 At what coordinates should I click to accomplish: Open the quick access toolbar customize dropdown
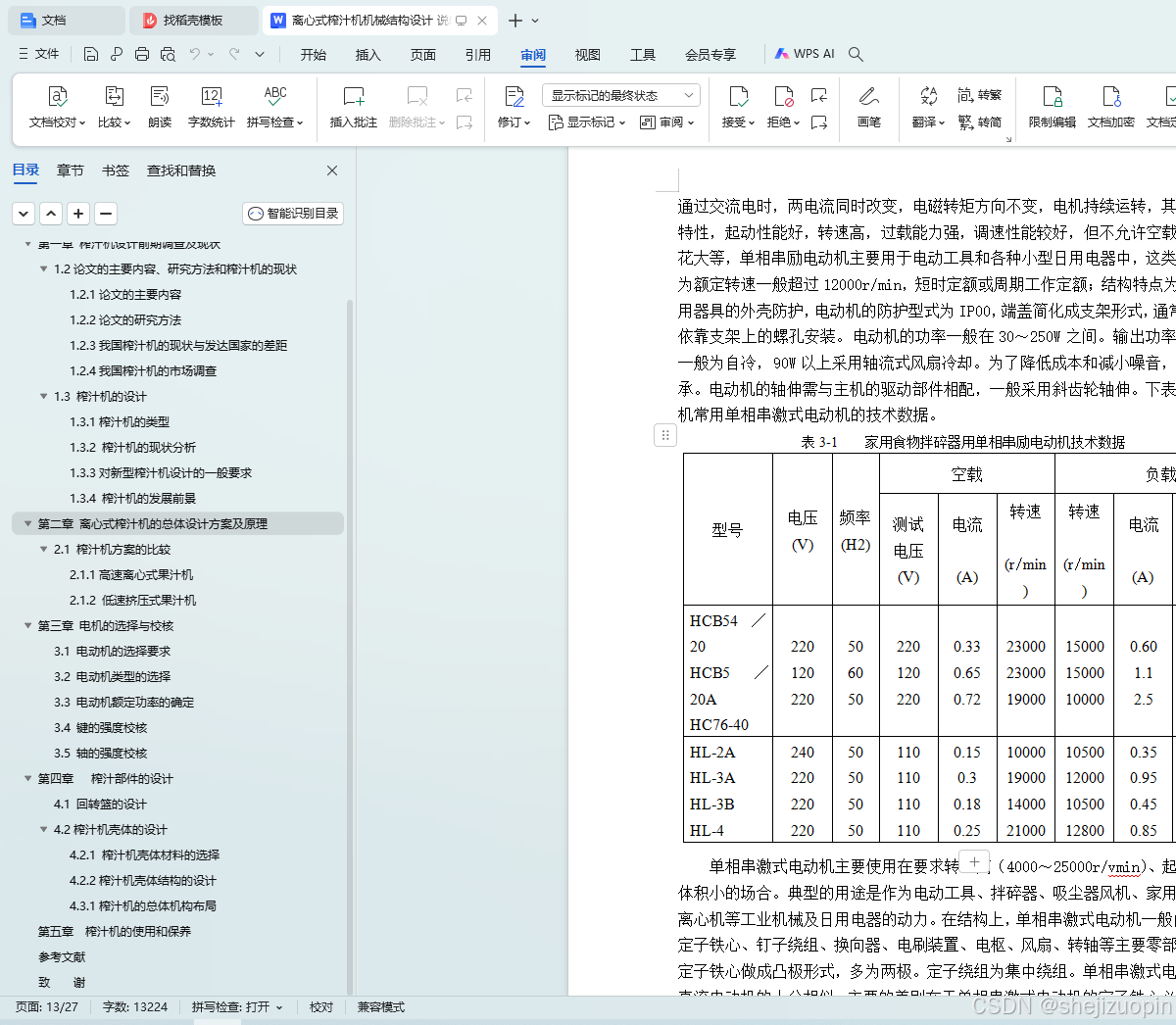[x=260, y=54]
